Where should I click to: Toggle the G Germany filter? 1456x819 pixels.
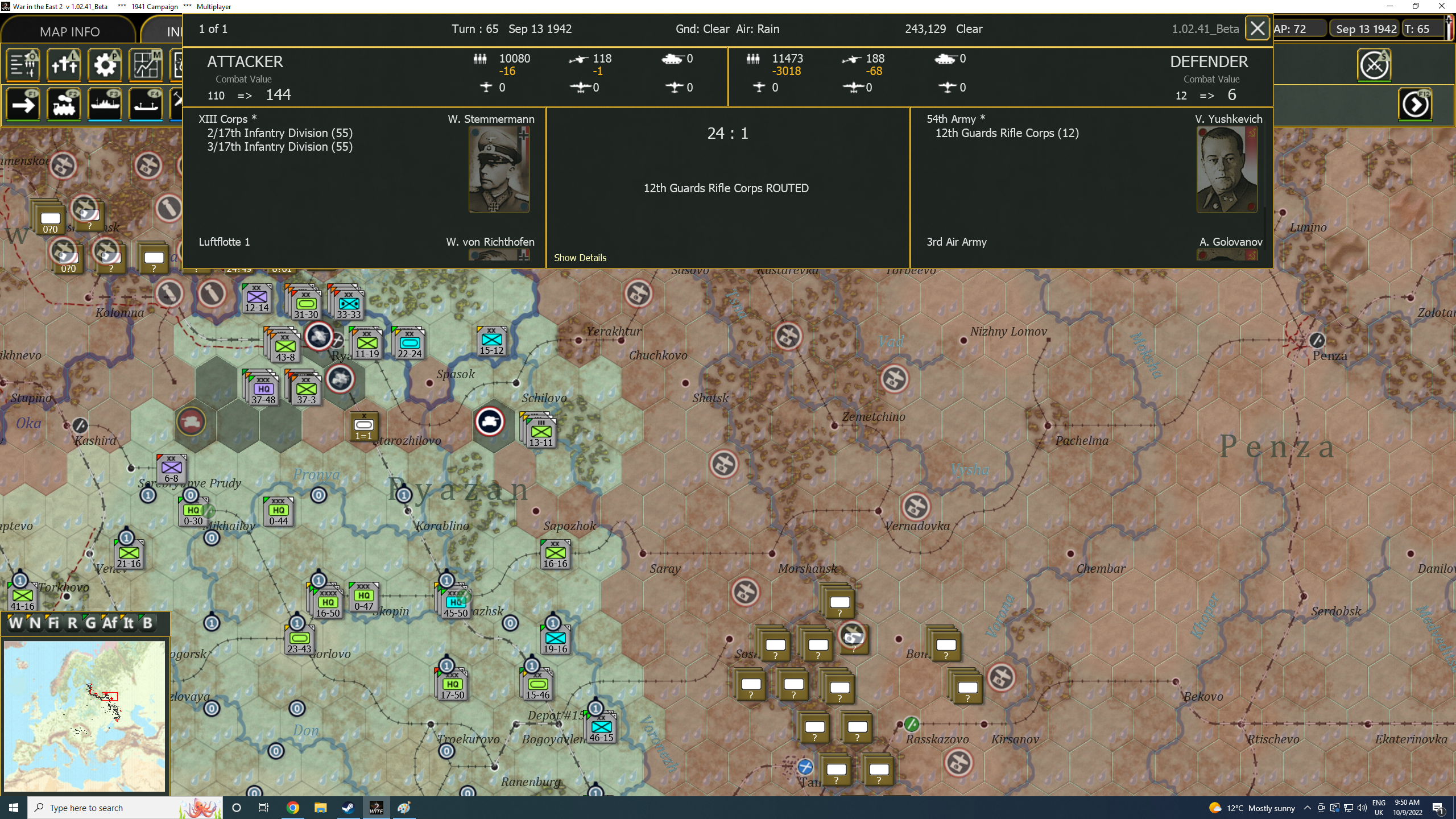(90, 623)
